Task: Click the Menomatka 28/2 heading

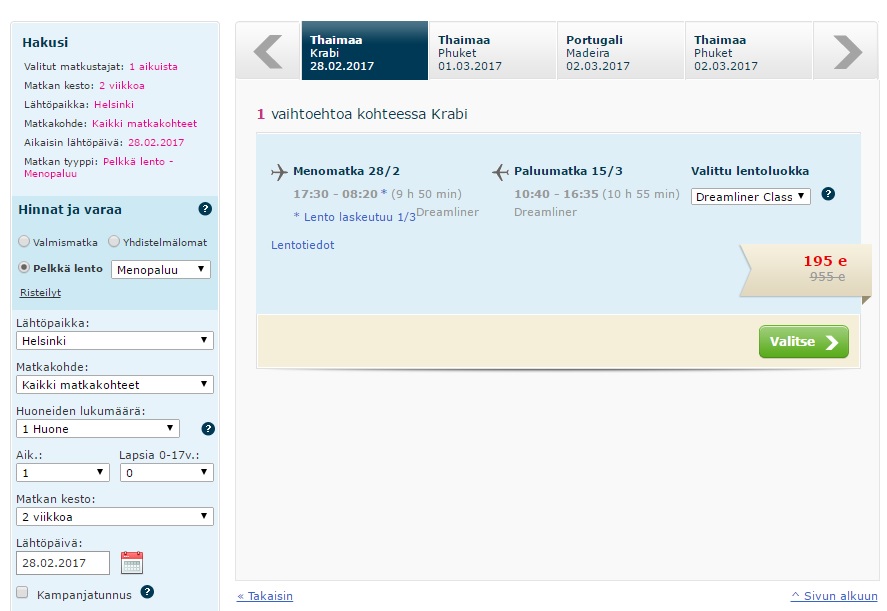Action: 346,171
